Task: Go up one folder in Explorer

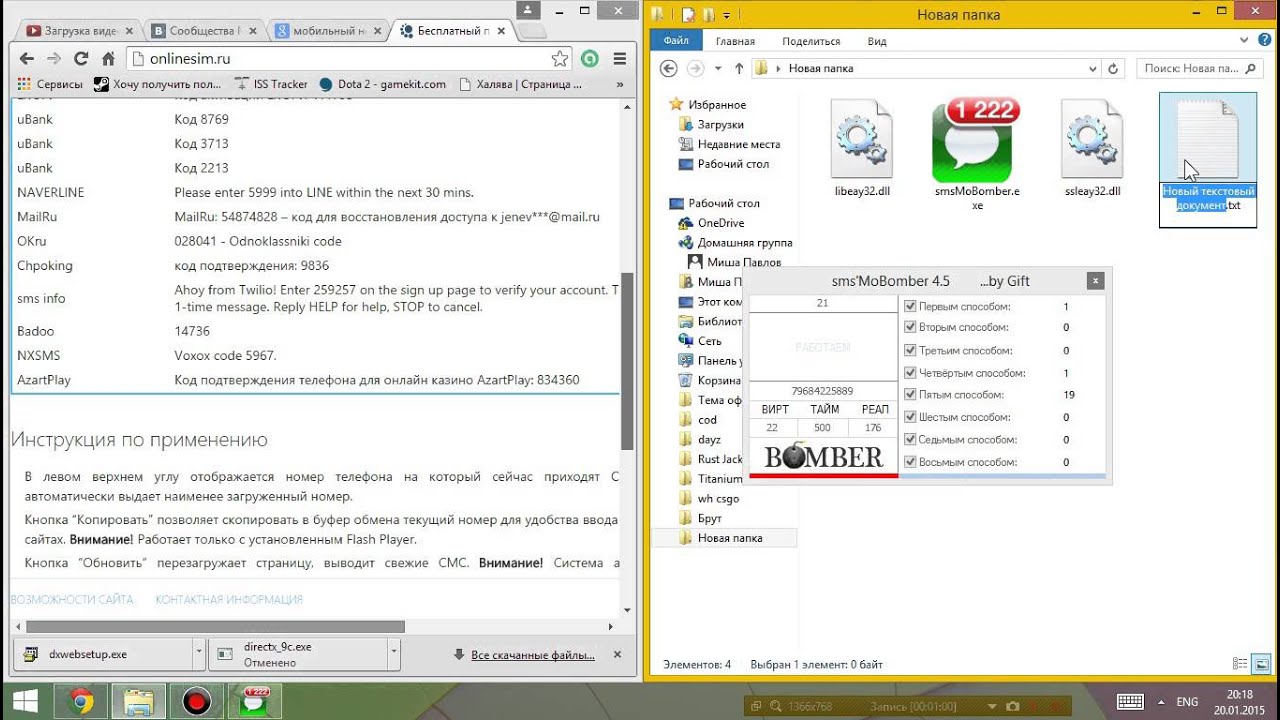Action: pyautogui.click(x=739, y=69)
